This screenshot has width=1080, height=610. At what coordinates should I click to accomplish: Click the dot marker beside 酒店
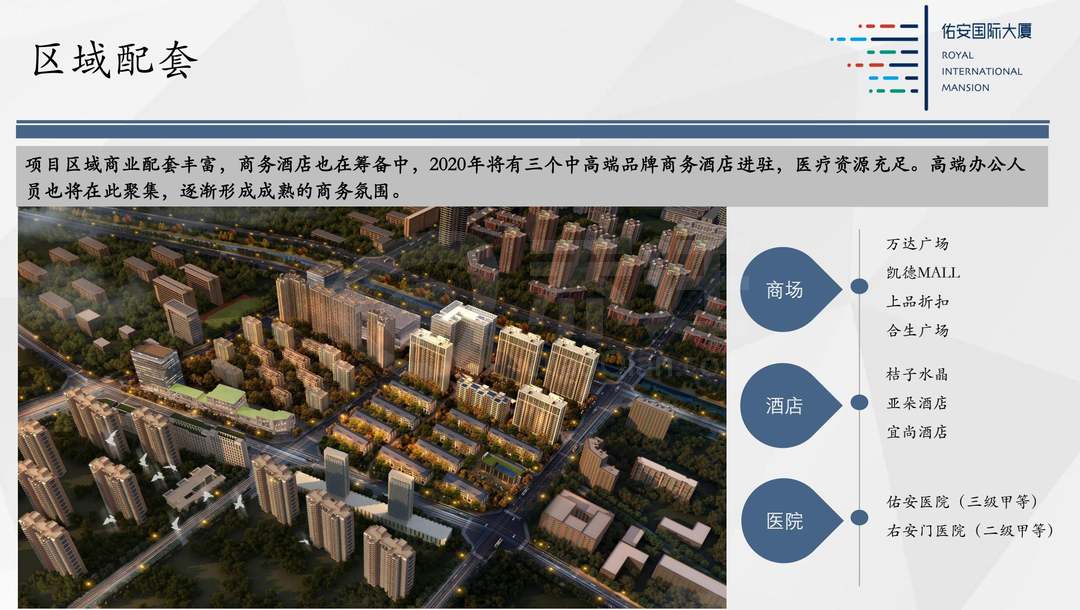859,402
